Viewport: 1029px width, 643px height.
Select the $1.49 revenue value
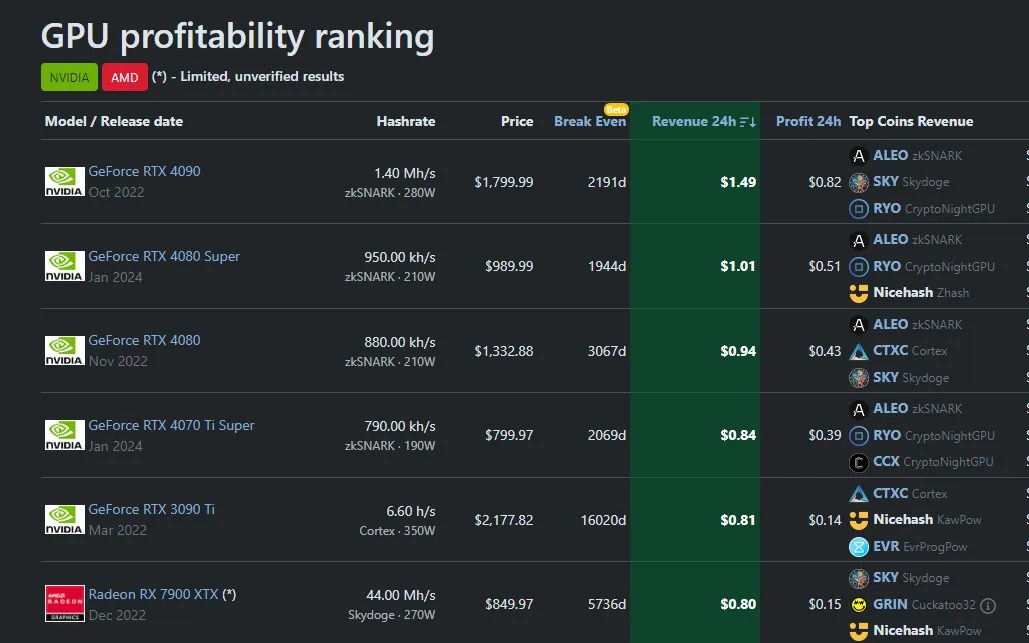tap(738, 182)
